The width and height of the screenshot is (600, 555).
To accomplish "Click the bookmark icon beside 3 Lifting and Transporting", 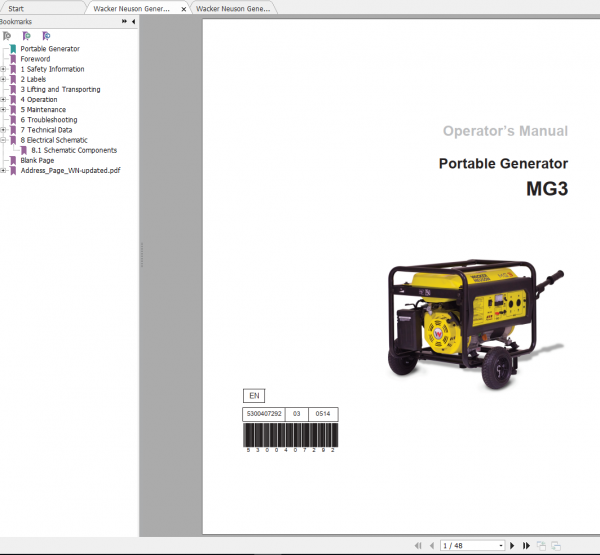I will coord(13,89).
